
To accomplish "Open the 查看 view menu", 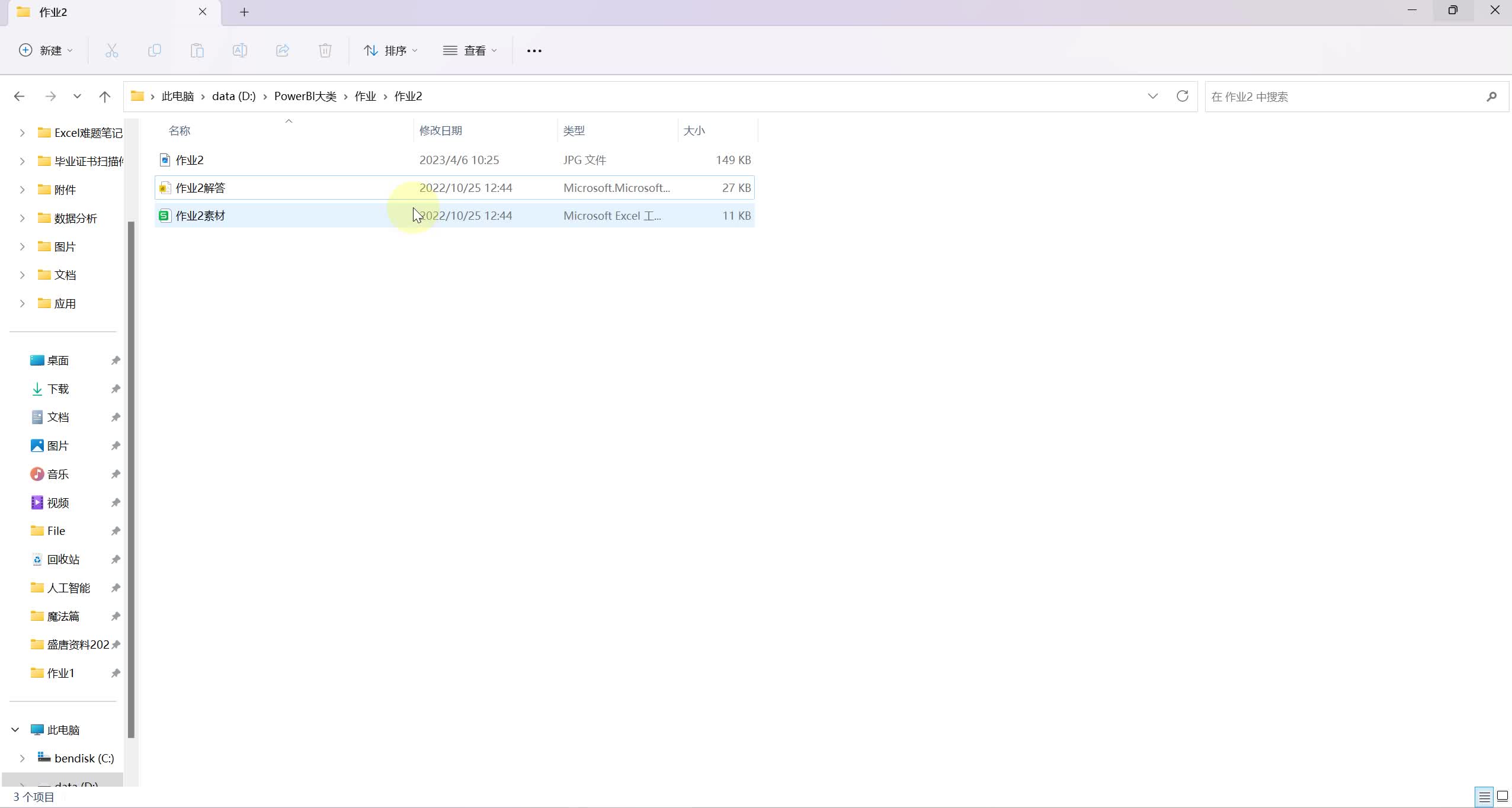I will coord(470,50).
